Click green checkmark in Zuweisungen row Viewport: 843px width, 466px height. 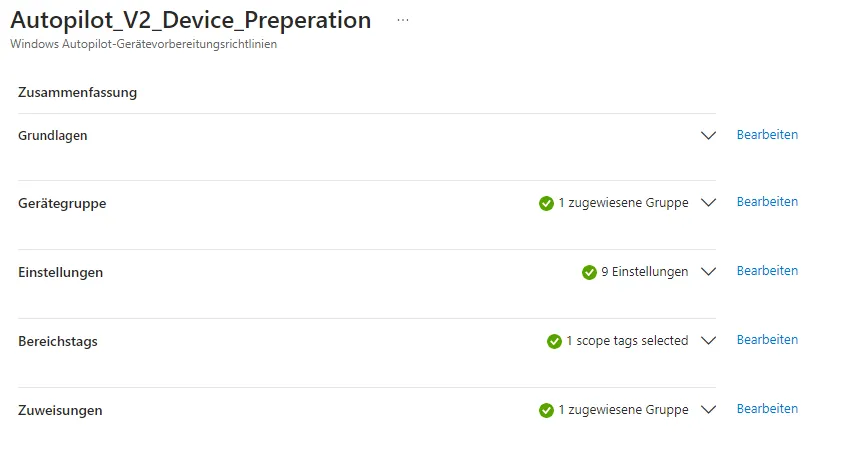(546, 410)
